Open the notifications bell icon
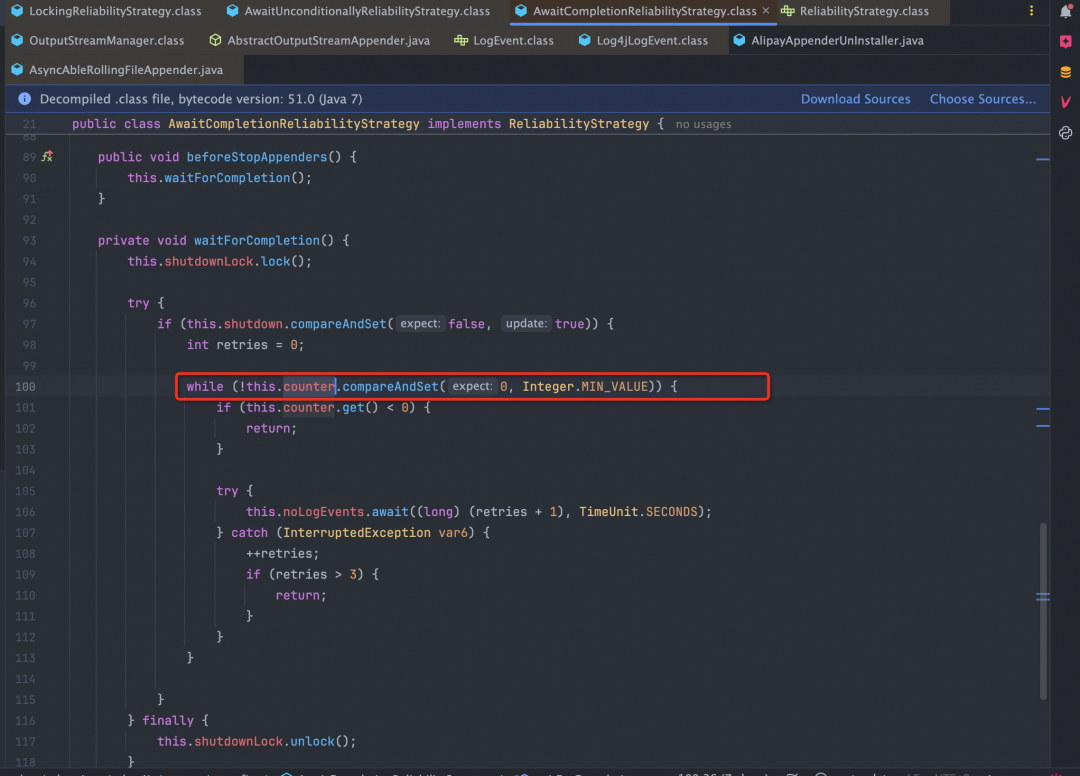Image resolution: width=1080 pixels, height=776 pixels. coord(1066,11)
